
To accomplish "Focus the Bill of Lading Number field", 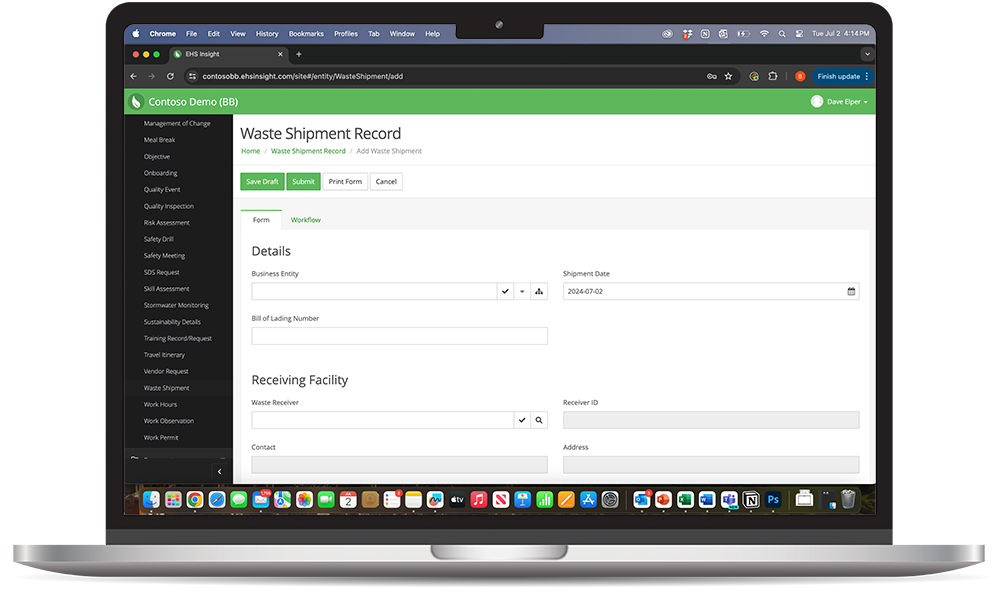I will coord(399,336).
